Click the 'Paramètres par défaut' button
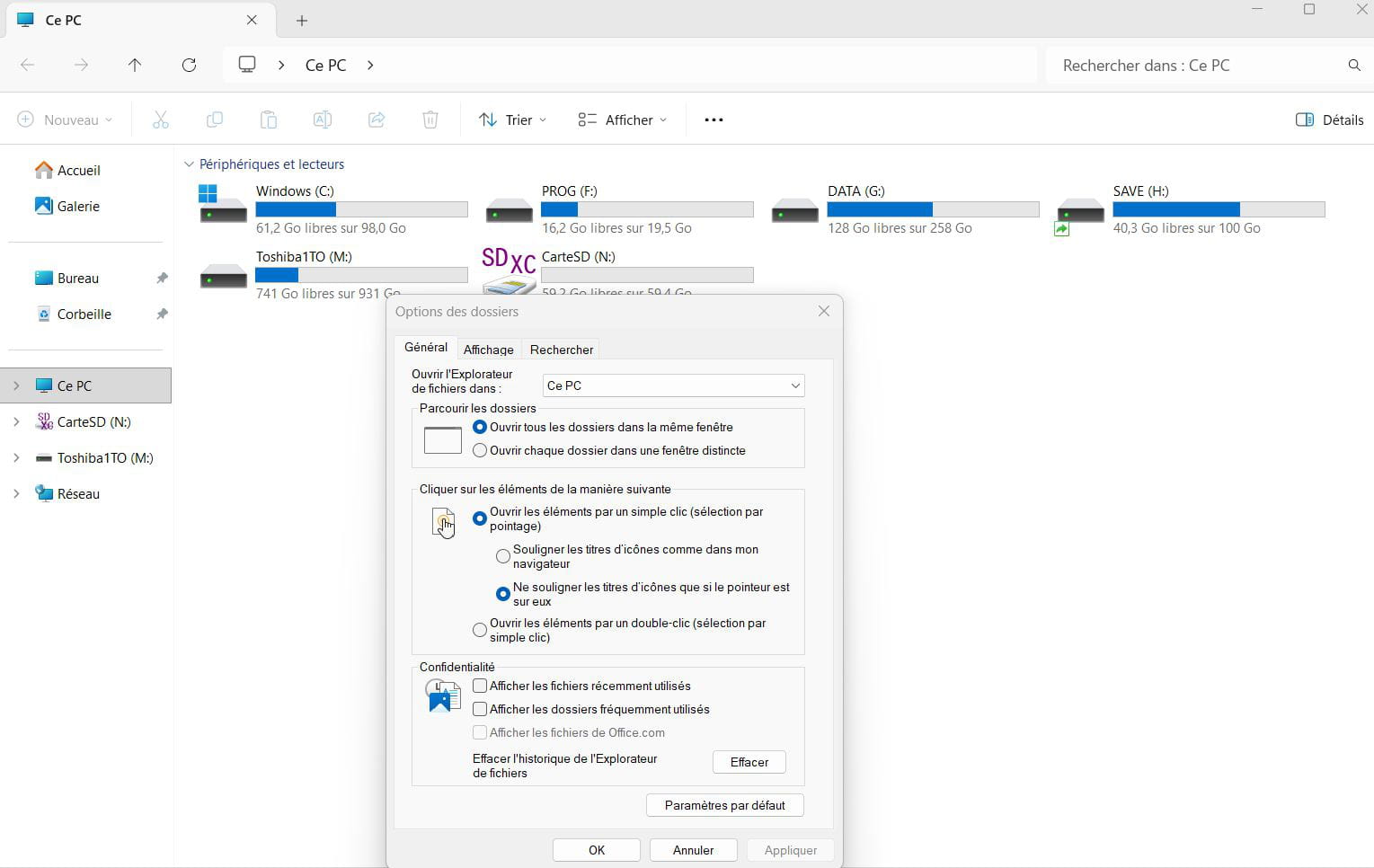Viewport: 1374px width, 868px height. [724, 805]
